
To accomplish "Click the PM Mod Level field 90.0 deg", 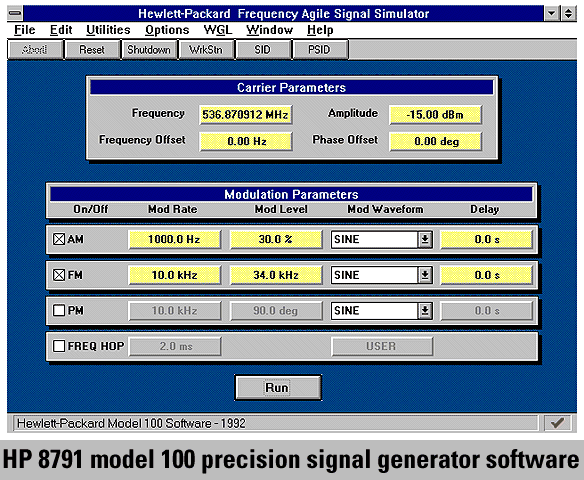I will click(276, 311).
